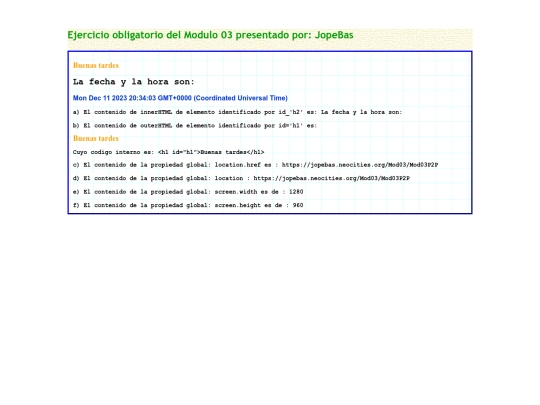Click line c) showing location.href URL
The width and height of the screenshot is (540, 405).
tap(255, 165)
